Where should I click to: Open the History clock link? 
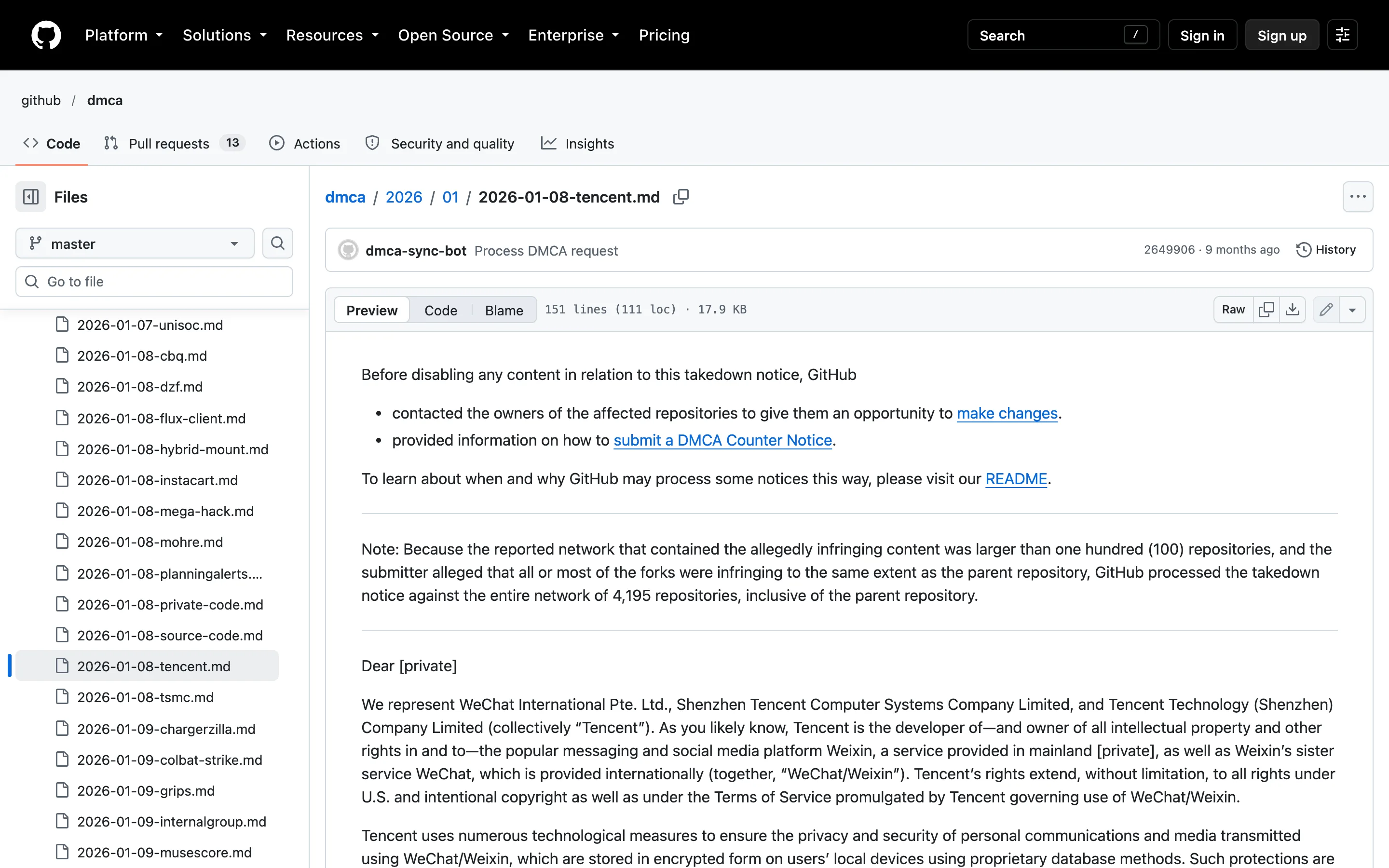(x=1326, y=250)
